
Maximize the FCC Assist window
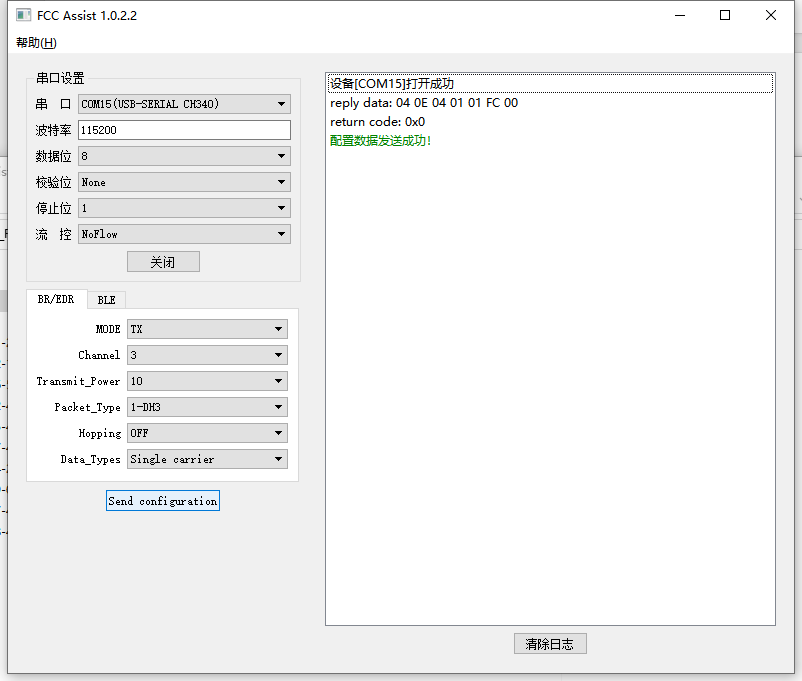(x=725, y=15)
